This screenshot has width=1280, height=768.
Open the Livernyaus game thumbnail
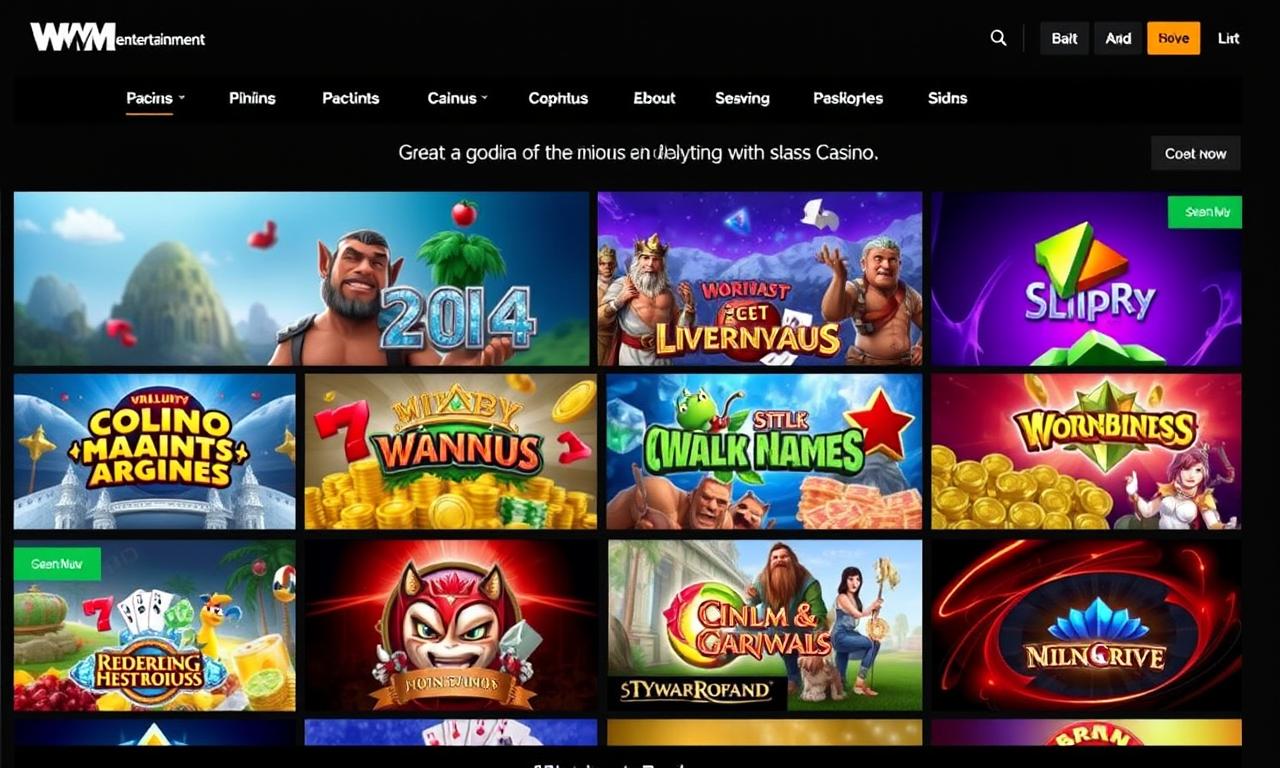[x=760, y=279]
